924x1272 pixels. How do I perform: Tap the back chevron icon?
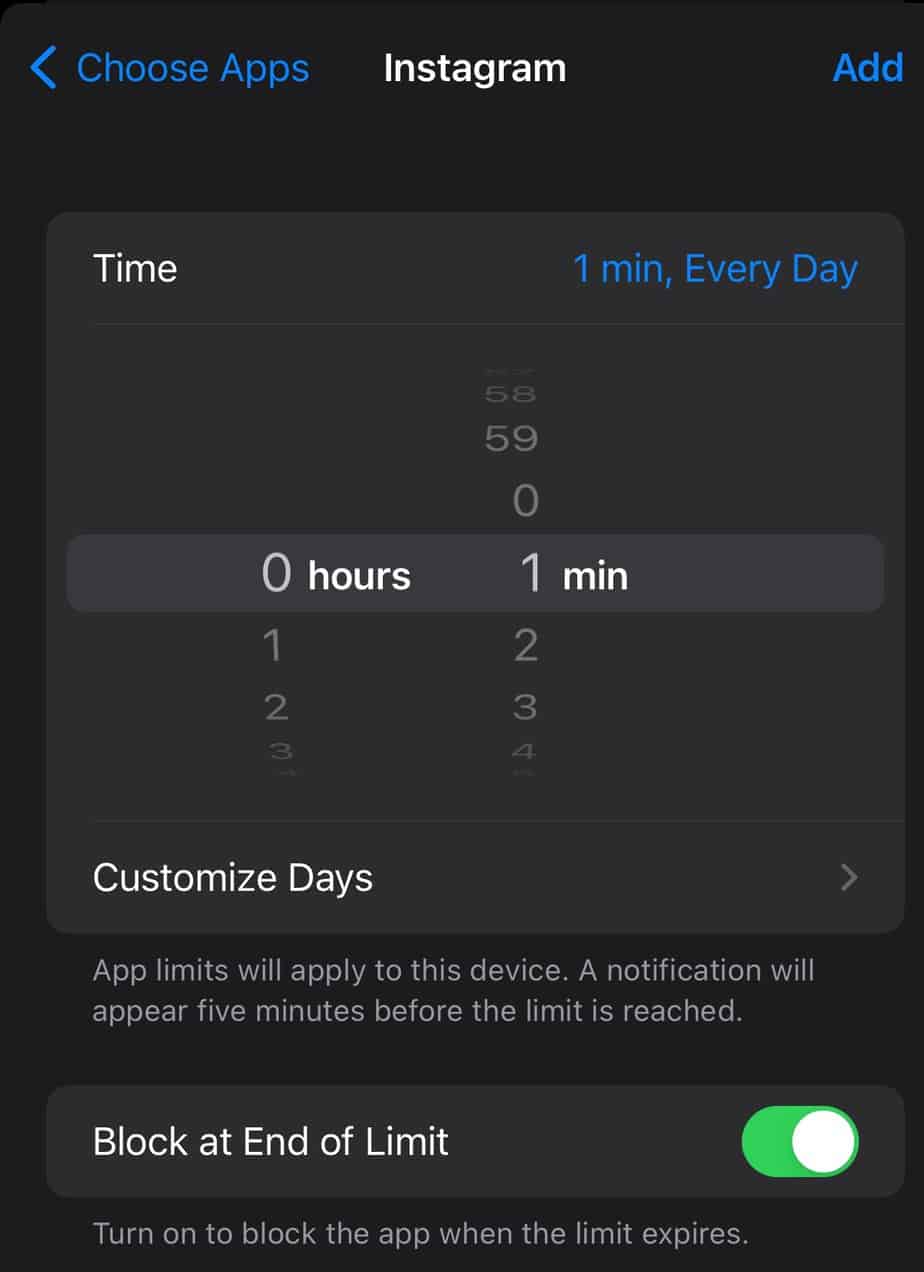[x=43, y=68]
